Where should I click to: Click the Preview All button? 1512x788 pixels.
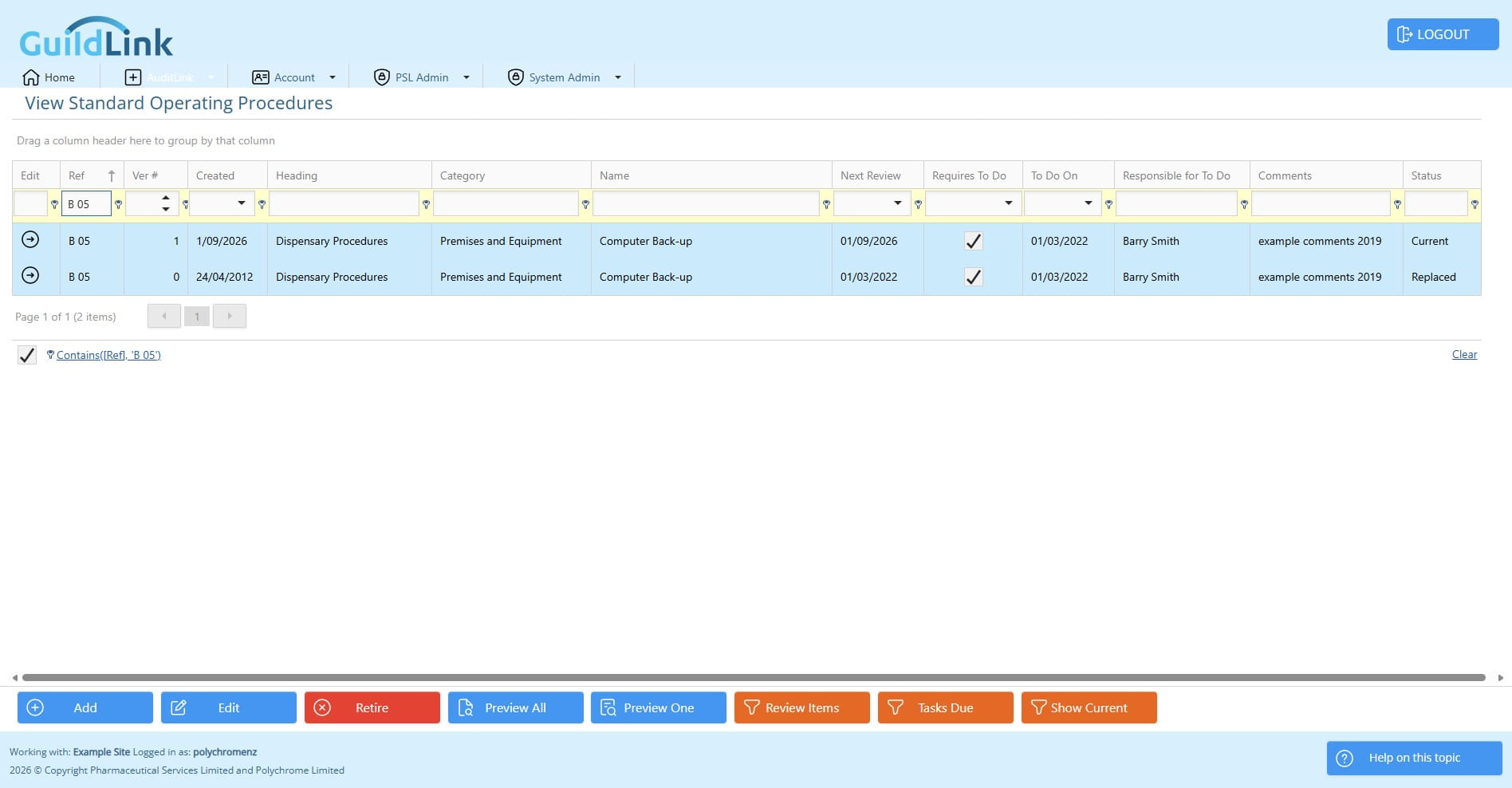pos(516,707)
